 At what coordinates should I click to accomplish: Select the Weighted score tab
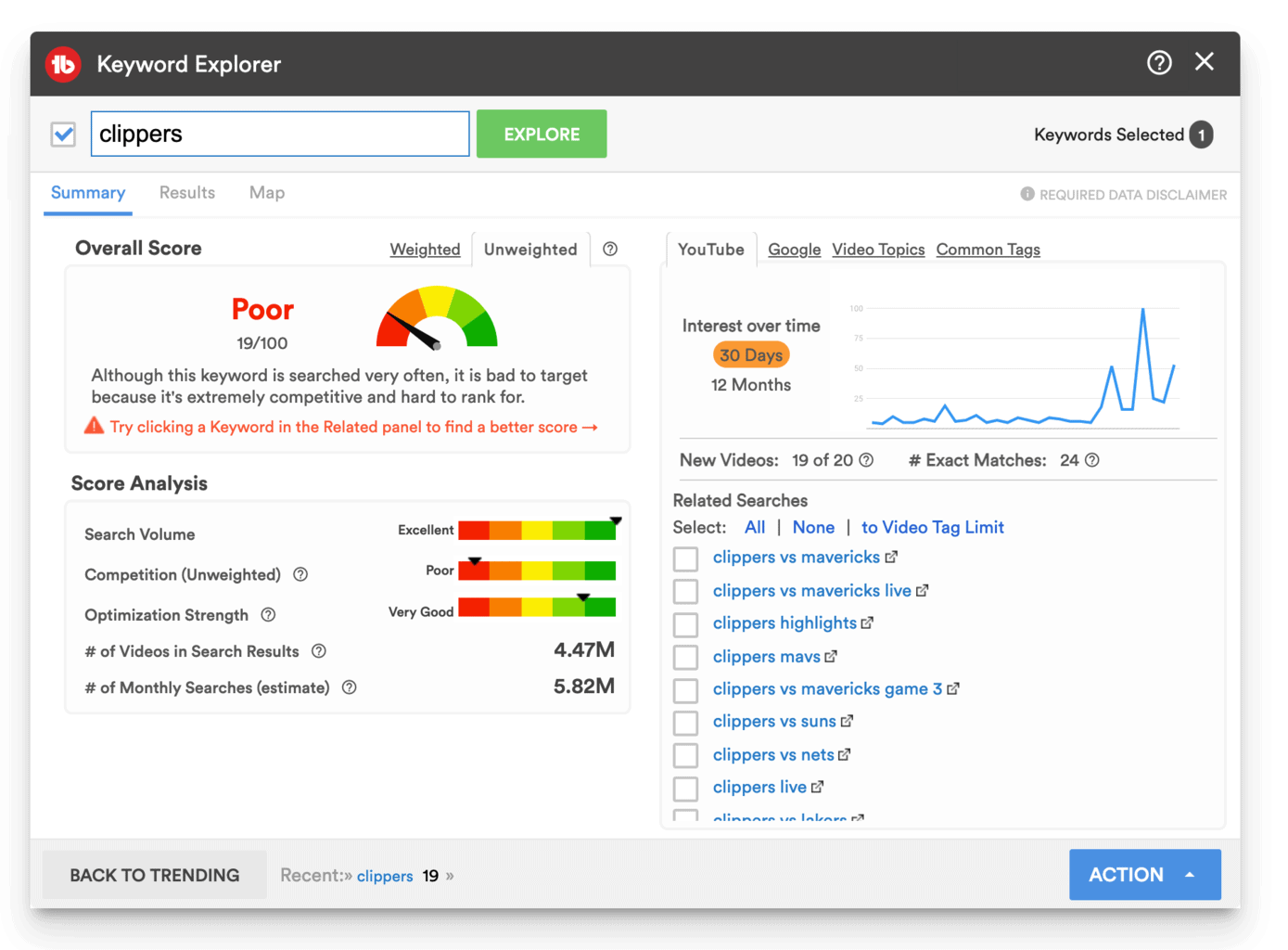(x=425, y=249)
